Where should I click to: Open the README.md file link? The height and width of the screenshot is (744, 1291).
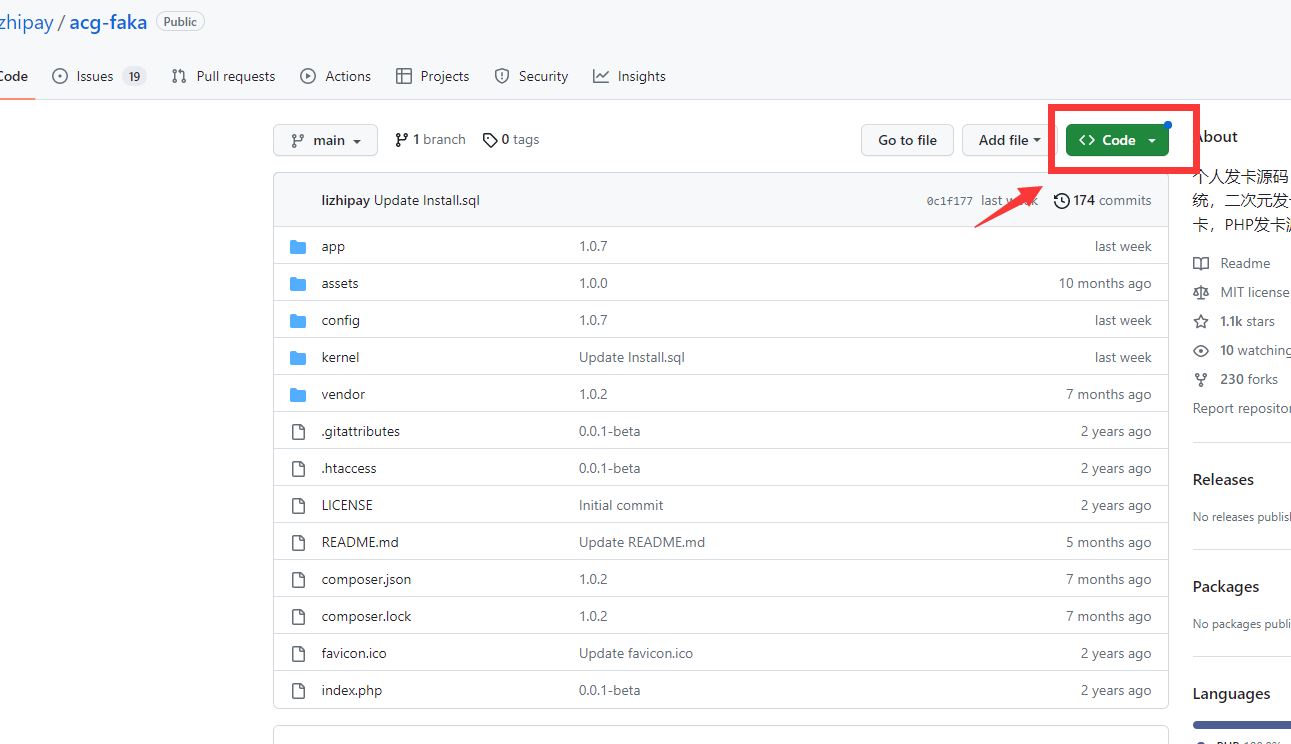point(360,543)
